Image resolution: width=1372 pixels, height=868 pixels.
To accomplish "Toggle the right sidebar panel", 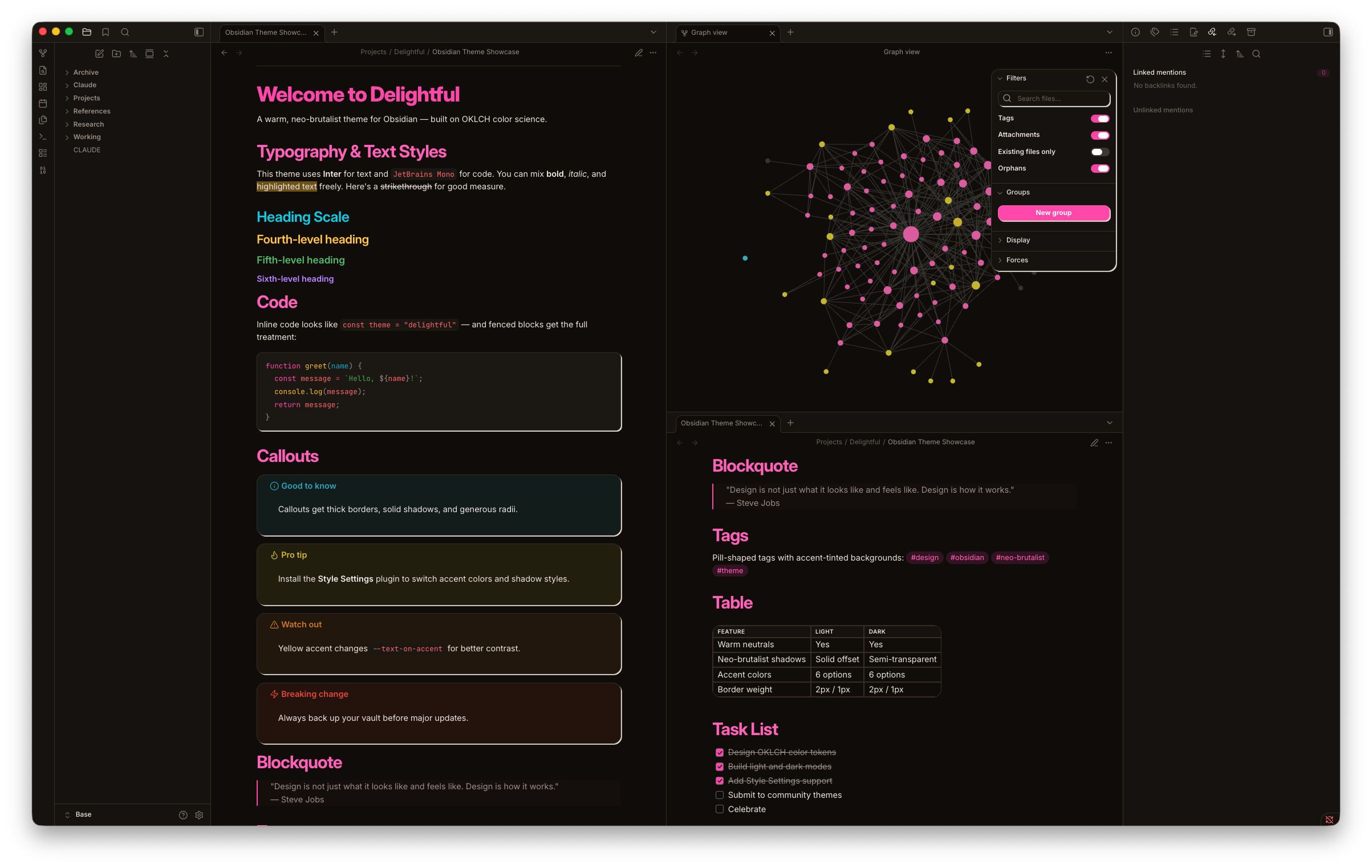I will 1328,32.
